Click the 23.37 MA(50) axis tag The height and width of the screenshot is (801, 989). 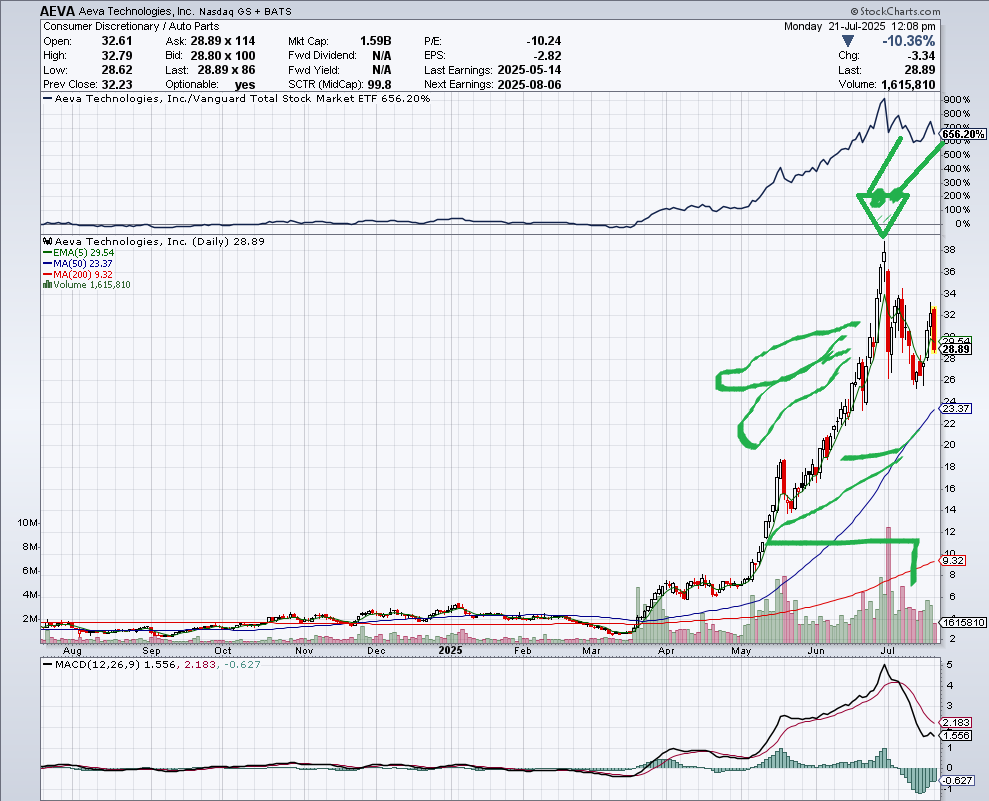tap(956, 409)
